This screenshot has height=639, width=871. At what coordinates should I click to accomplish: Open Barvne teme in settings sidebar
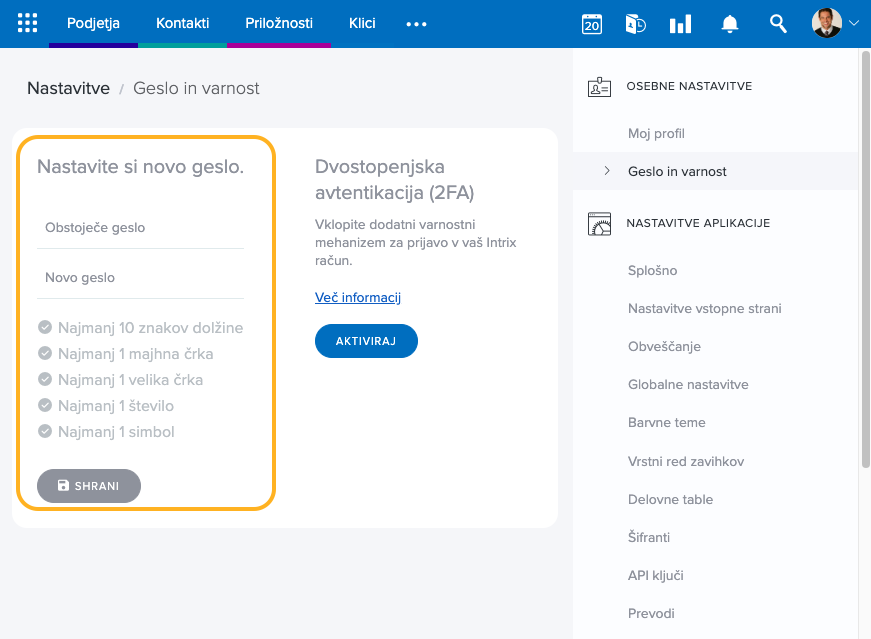[x=666, y=423]
